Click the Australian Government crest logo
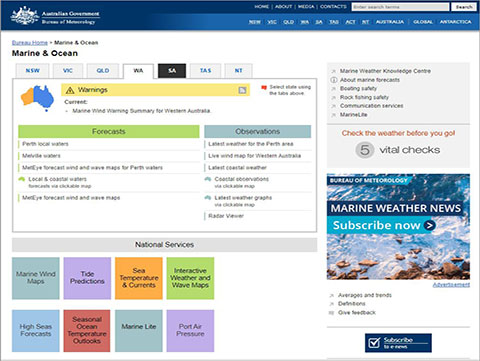Image resolution: width=480 pixels, height=361 pixels. point(24,15)
